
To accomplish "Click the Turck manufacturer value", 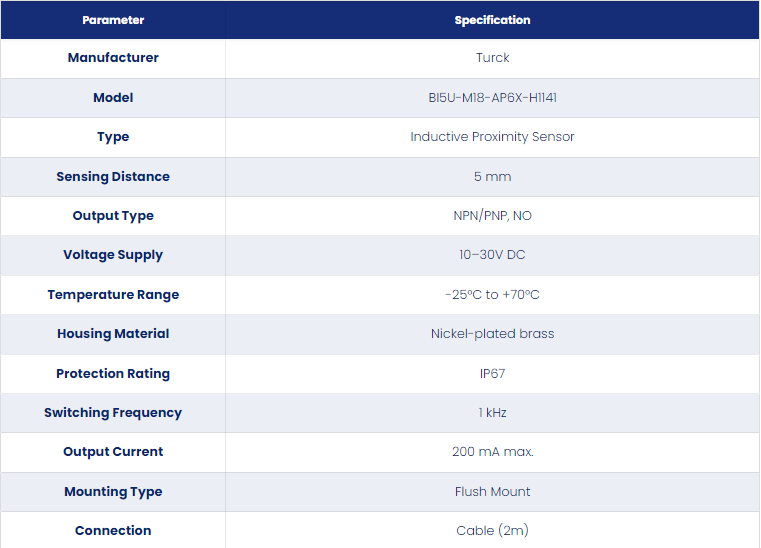I will [x=492, y=57].
